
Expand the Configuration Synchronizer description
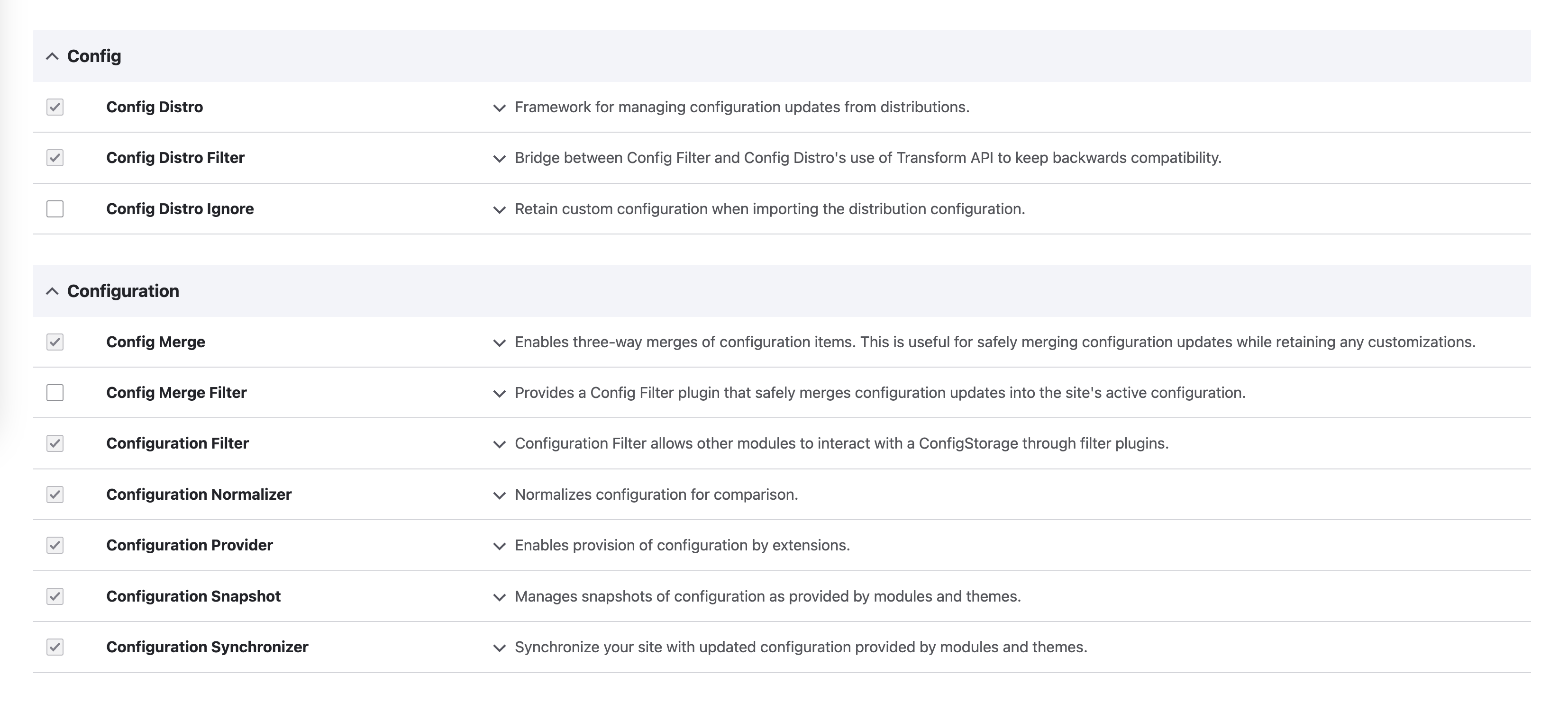click(499, 647)
